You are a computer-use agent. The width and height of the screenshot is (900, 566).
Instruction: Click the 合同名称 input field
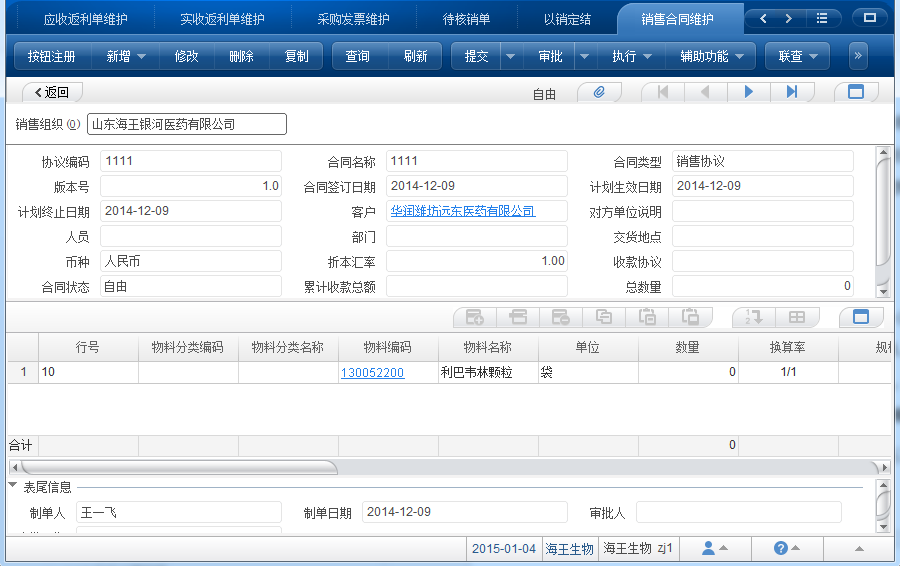pos(476,161)
